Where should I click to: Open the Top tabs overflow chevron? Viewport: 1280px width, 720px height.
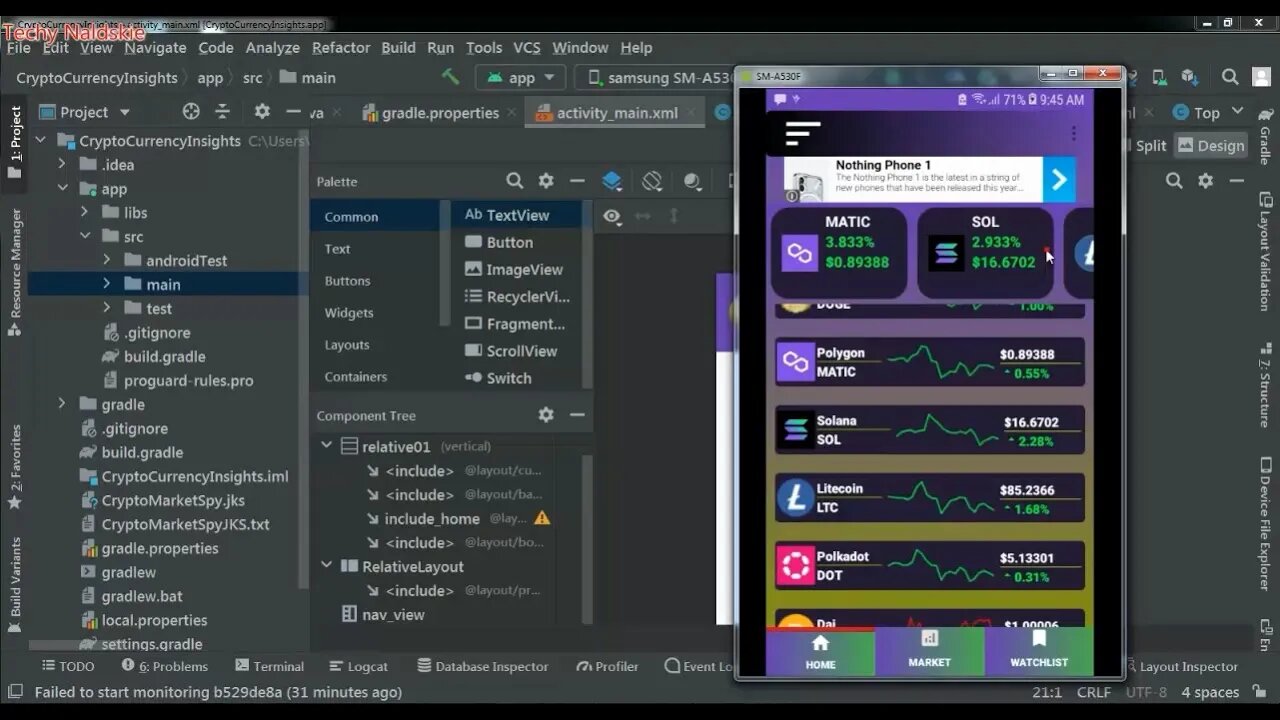point(1237,112)
